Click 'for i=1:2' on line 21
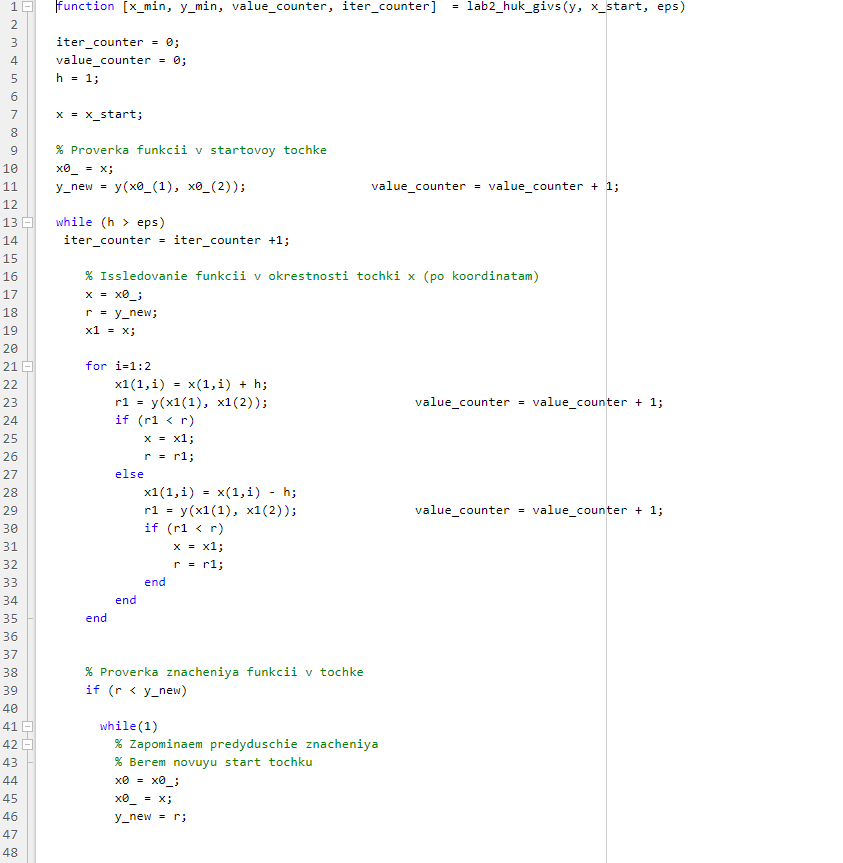 118,366
